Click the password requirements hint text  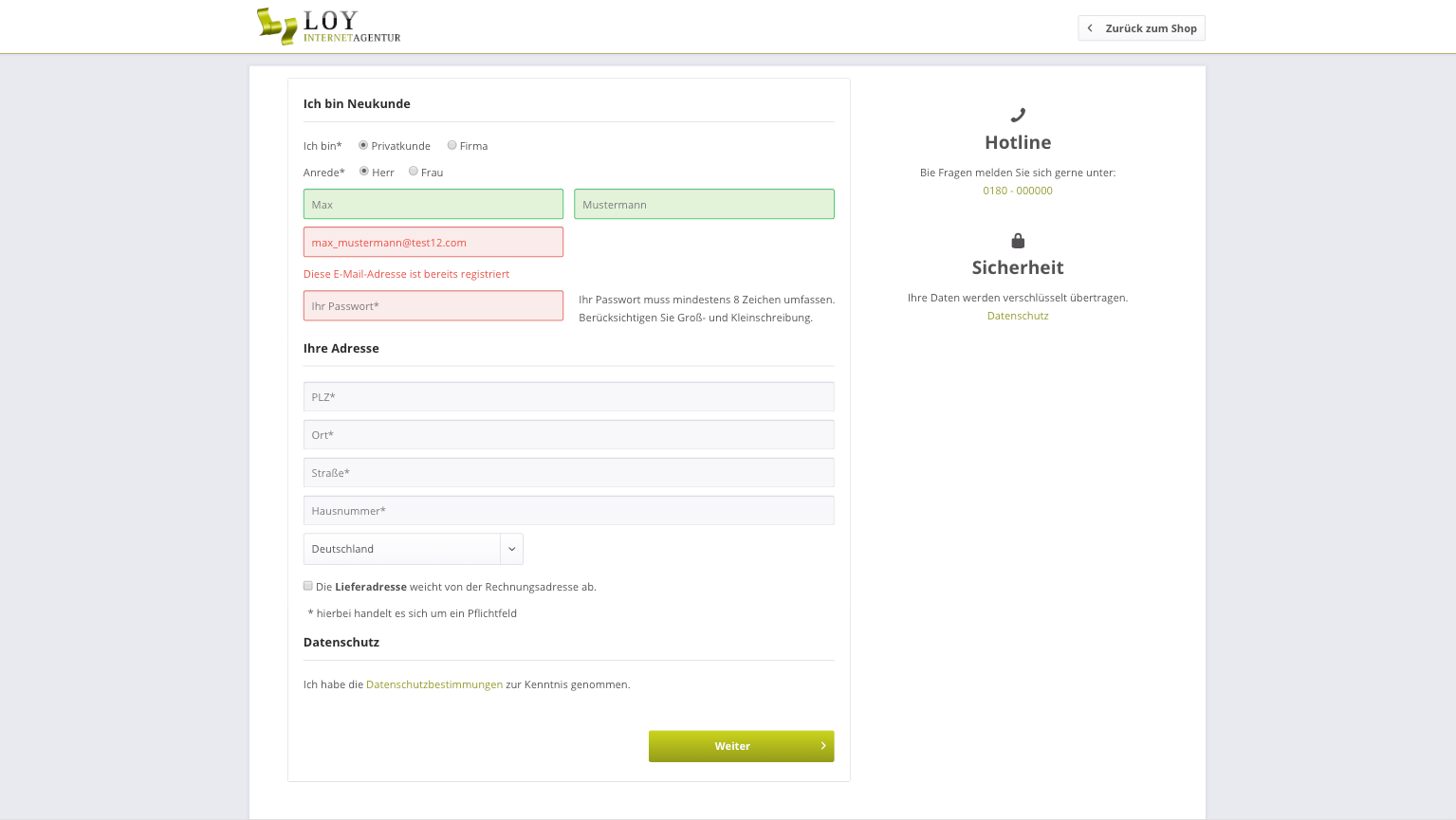point(707,308)
